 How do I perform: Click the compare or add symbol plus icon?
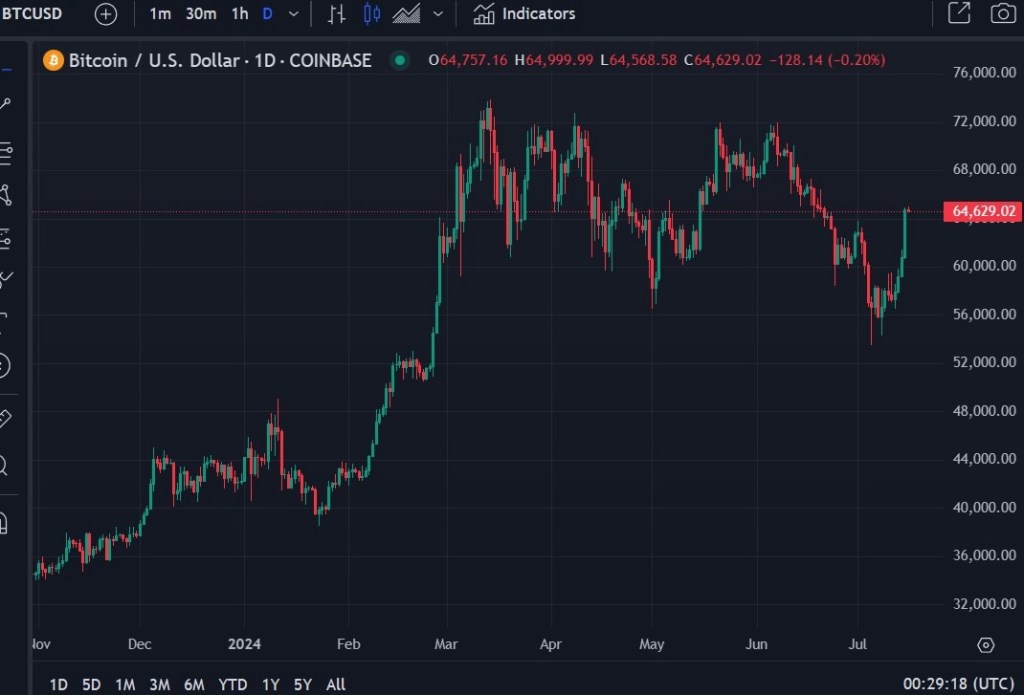pos(106,14)
